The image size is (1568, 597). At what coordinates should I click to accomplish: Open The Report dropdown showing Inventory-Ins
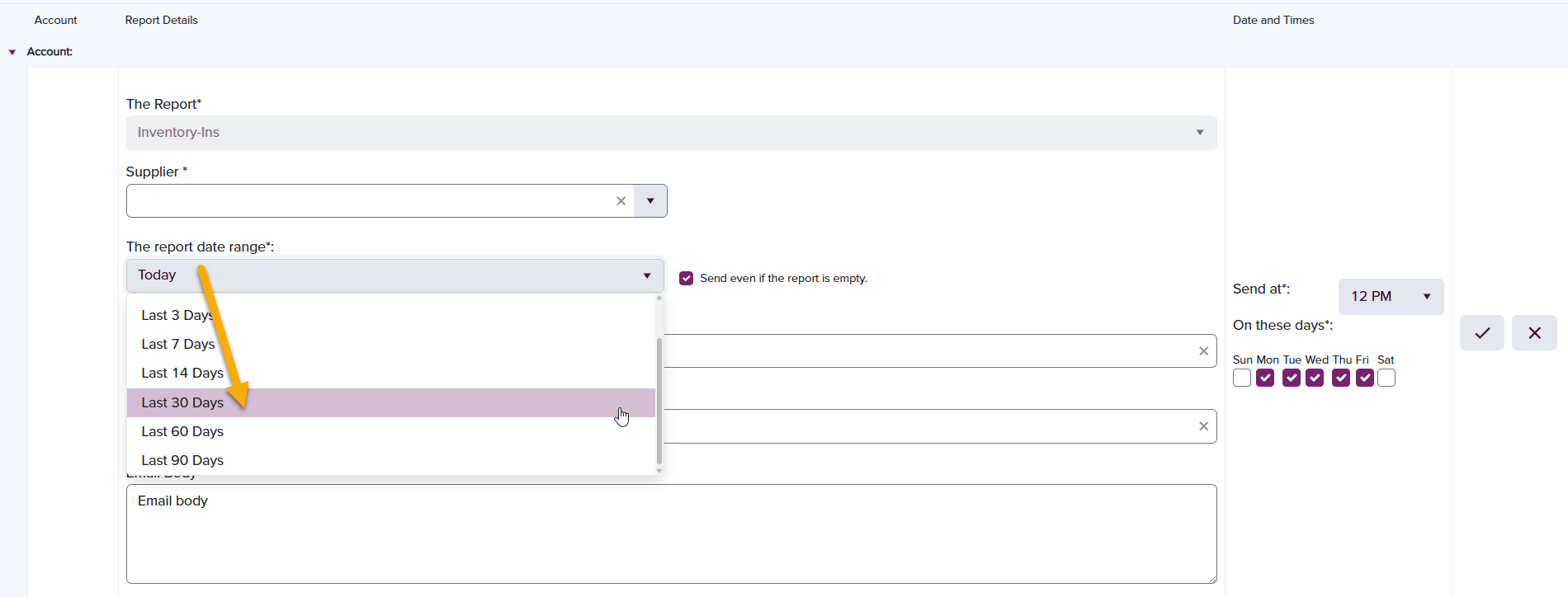click(x=671, y=133)
